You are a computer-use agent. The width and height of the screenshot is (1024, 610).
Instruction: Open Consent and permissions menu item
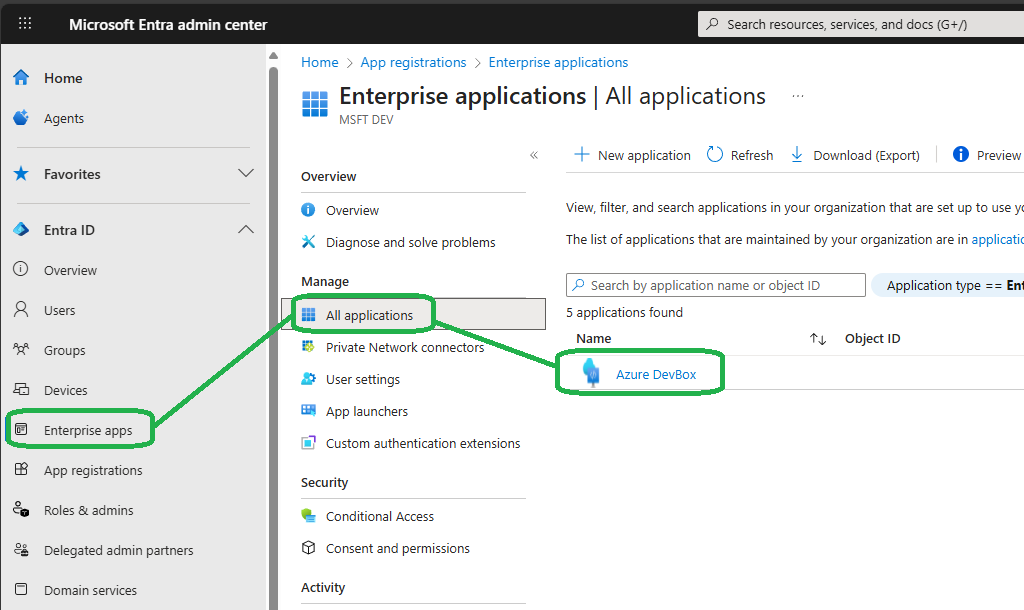[x=398, y=549]
